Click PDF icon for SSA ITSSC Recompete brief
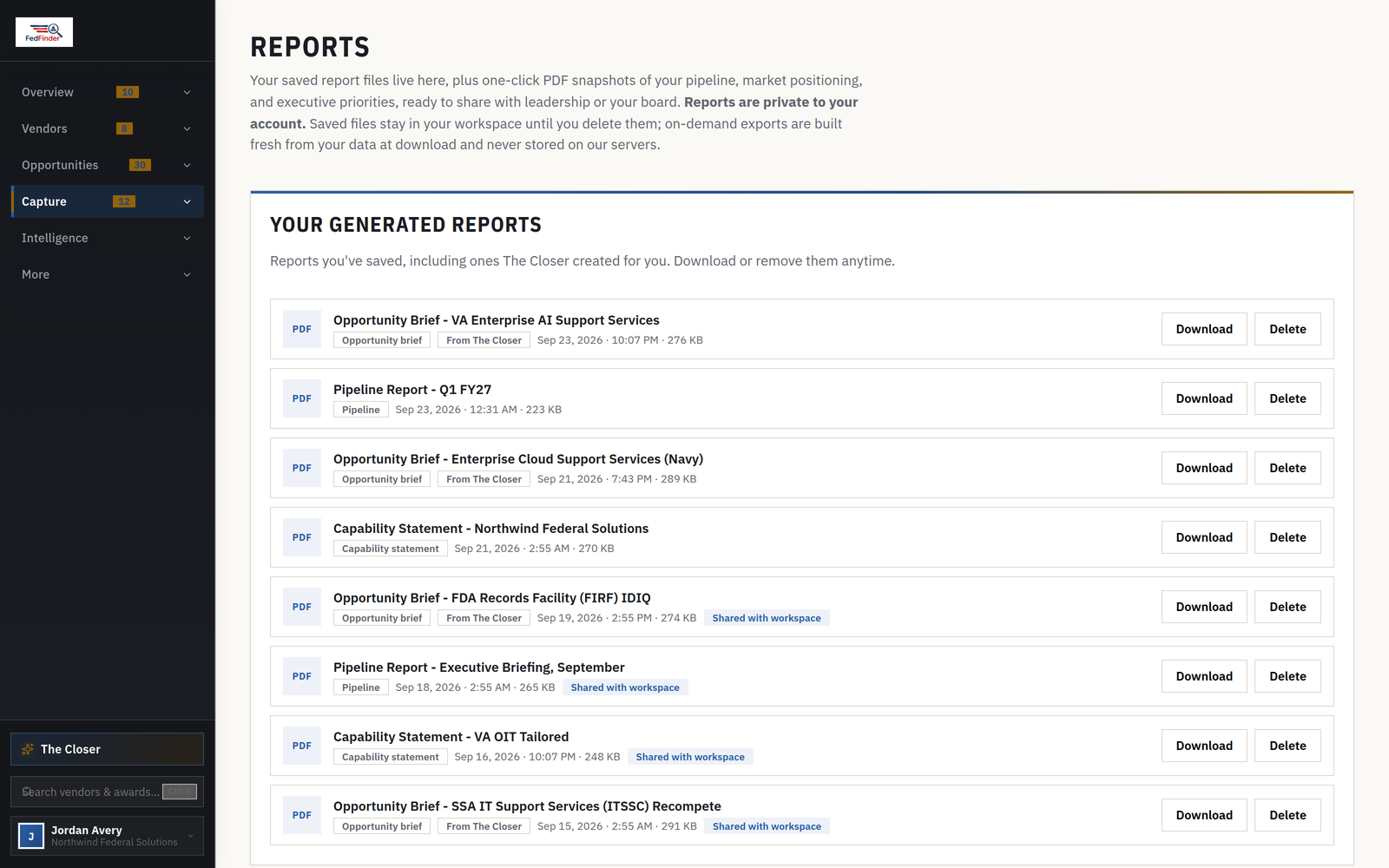Viewport: 1389px width, 868px height. [x=302, y=815]
